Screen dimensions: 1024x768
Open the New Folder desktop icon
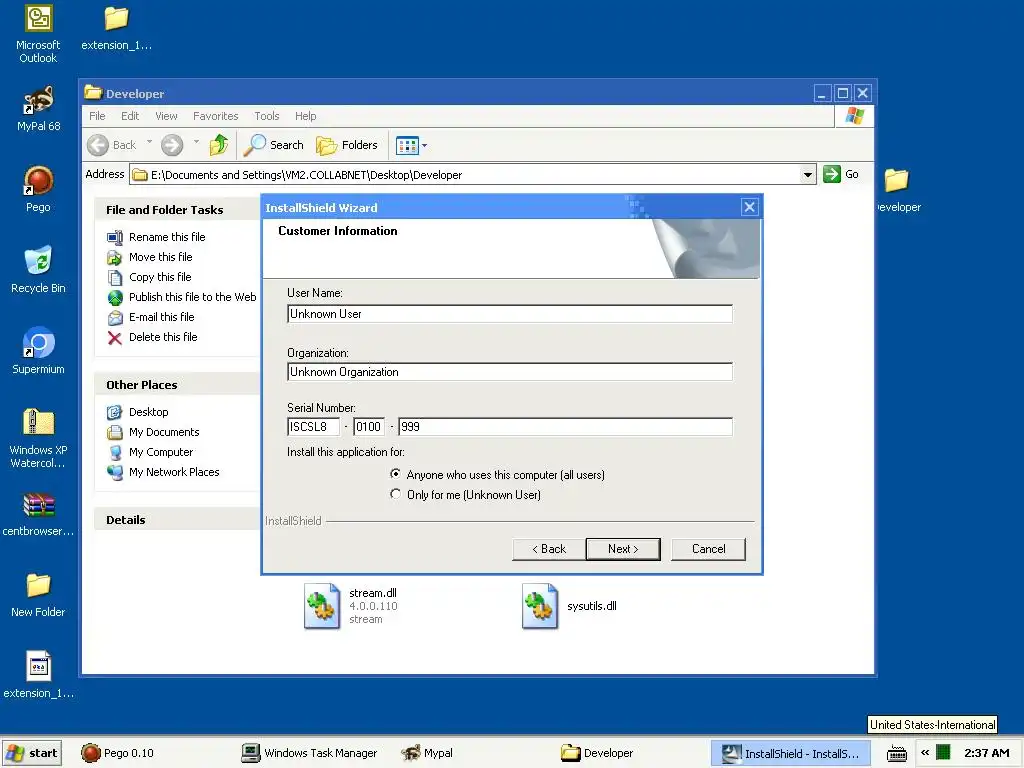pyautogui.click(x=38, y=595)
